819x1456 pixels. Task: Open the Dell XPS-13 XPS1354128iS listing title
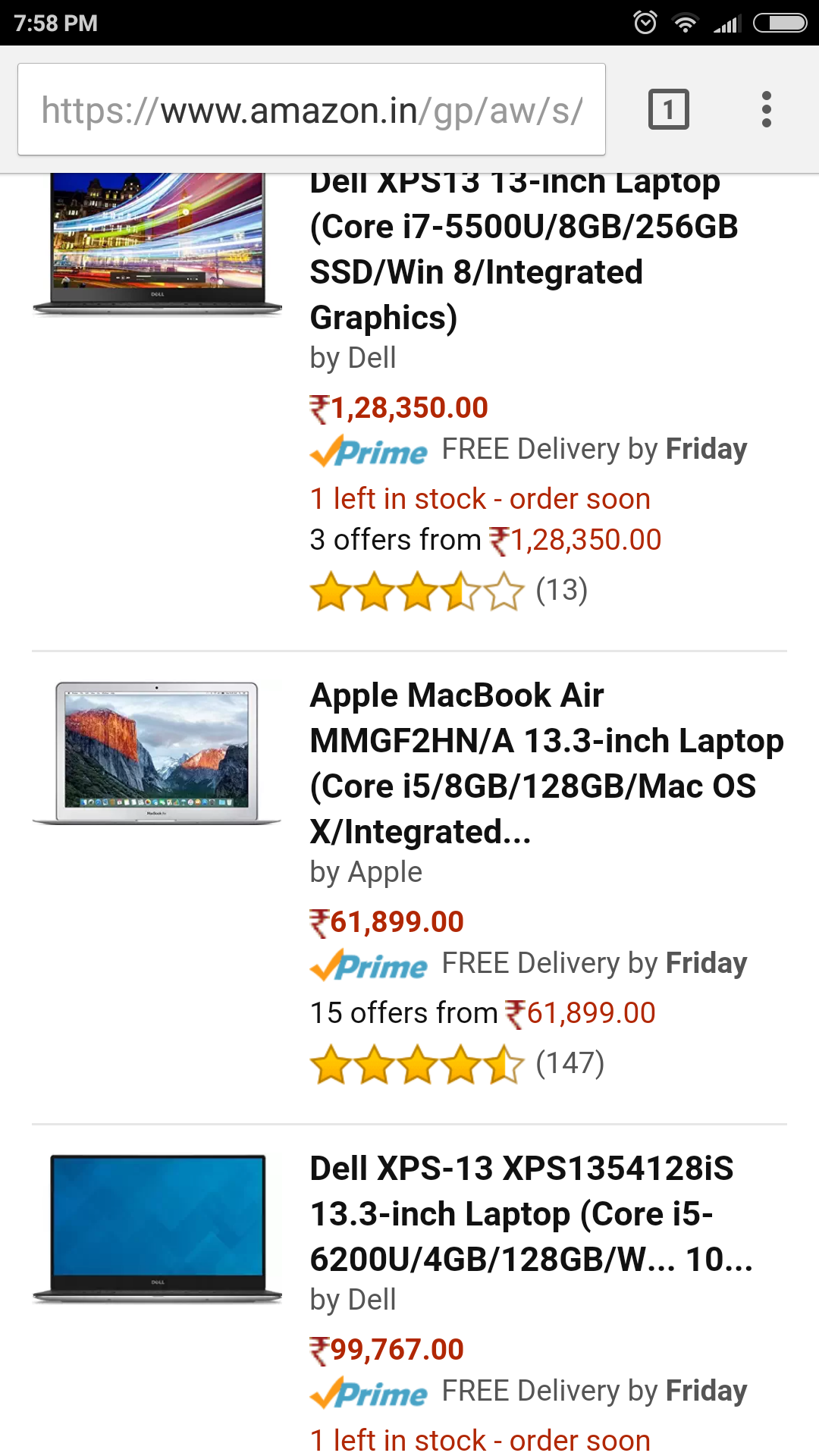tap(531, 1213)
